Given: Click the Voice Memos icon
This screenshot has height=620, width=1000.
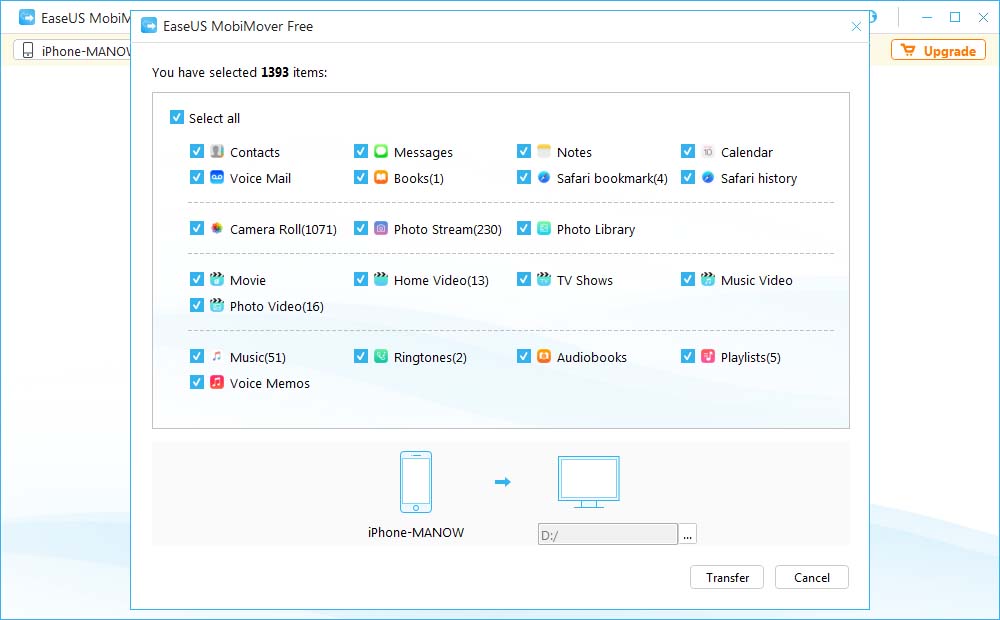Looking at the screenshot, I should [x=216, y=383].
